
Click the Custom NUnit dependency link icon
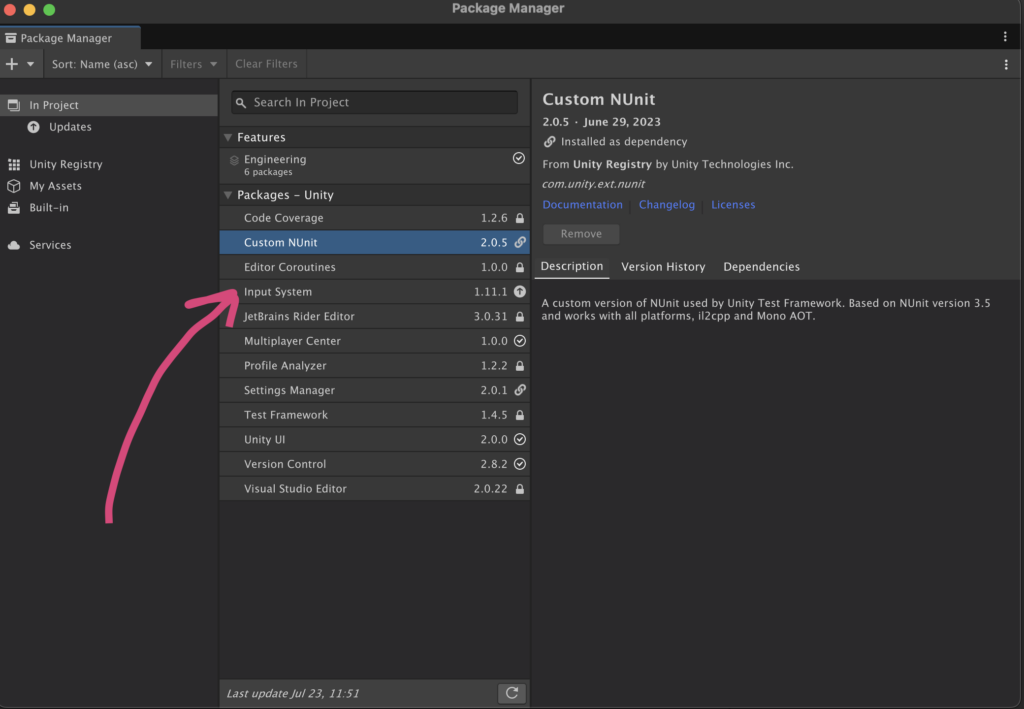[x=519, y=243]
